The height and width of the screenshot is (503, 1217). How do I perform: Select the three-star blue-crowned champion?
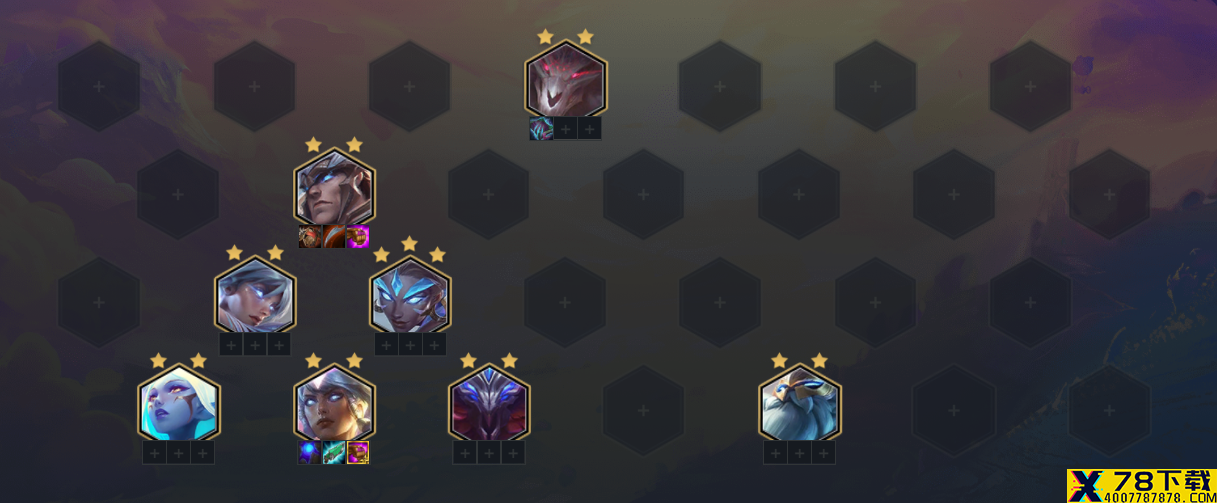[410, 296]
